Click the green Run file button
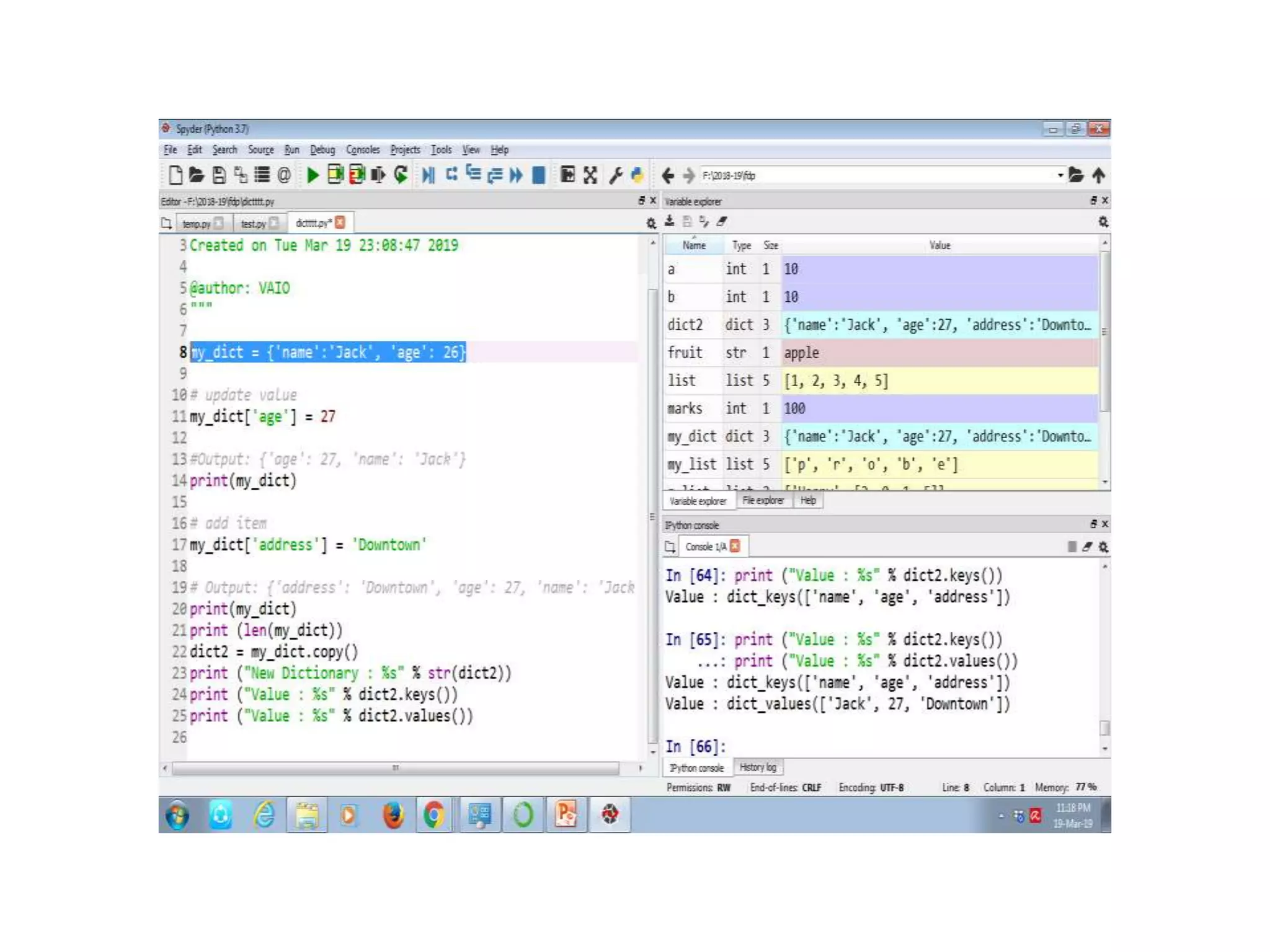The width and height of the screenshot is (1270, 952). [313, 175]
